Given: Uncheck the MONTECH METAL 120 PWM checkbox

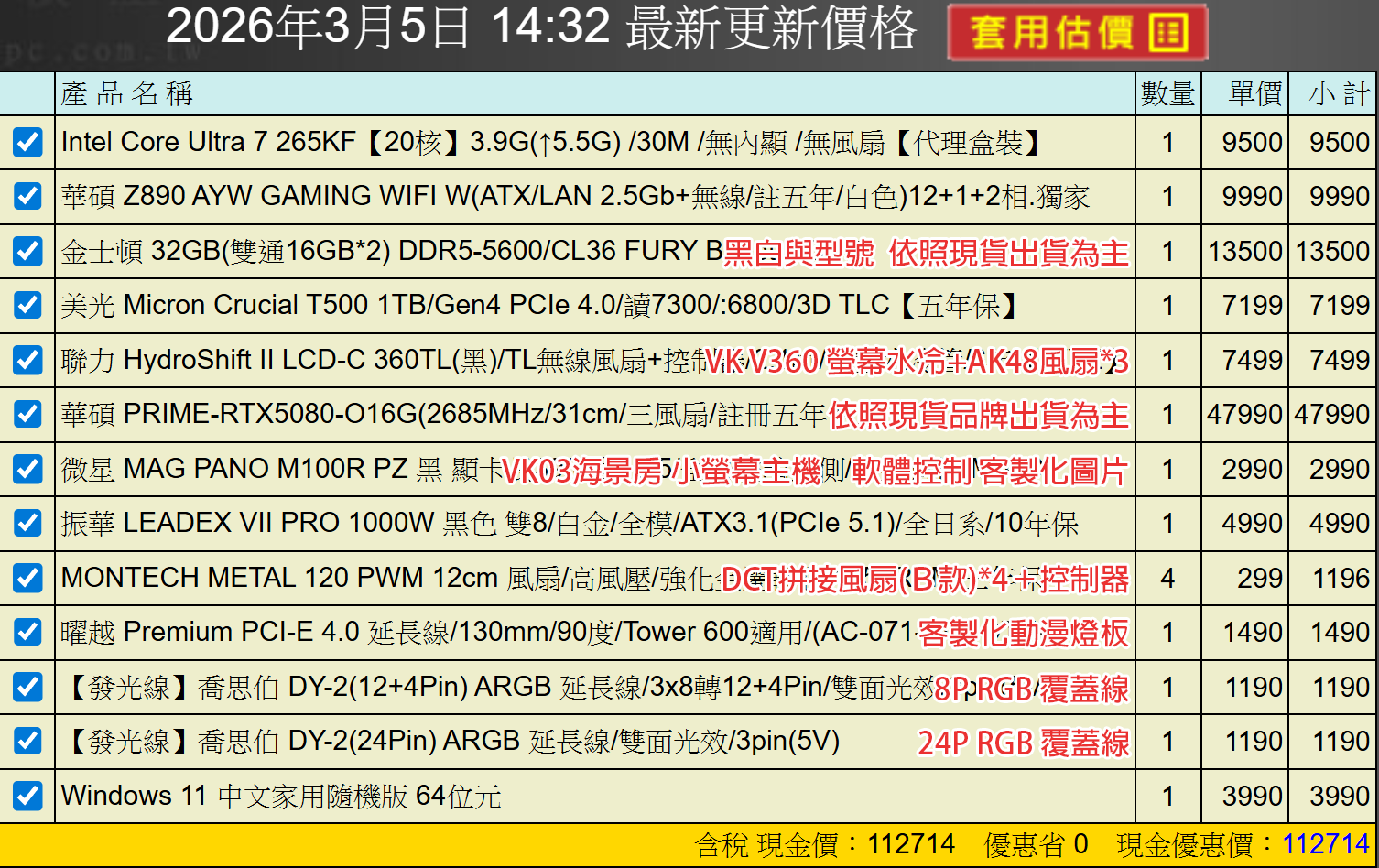Looking at the screenshot, I should coord(27,578).
